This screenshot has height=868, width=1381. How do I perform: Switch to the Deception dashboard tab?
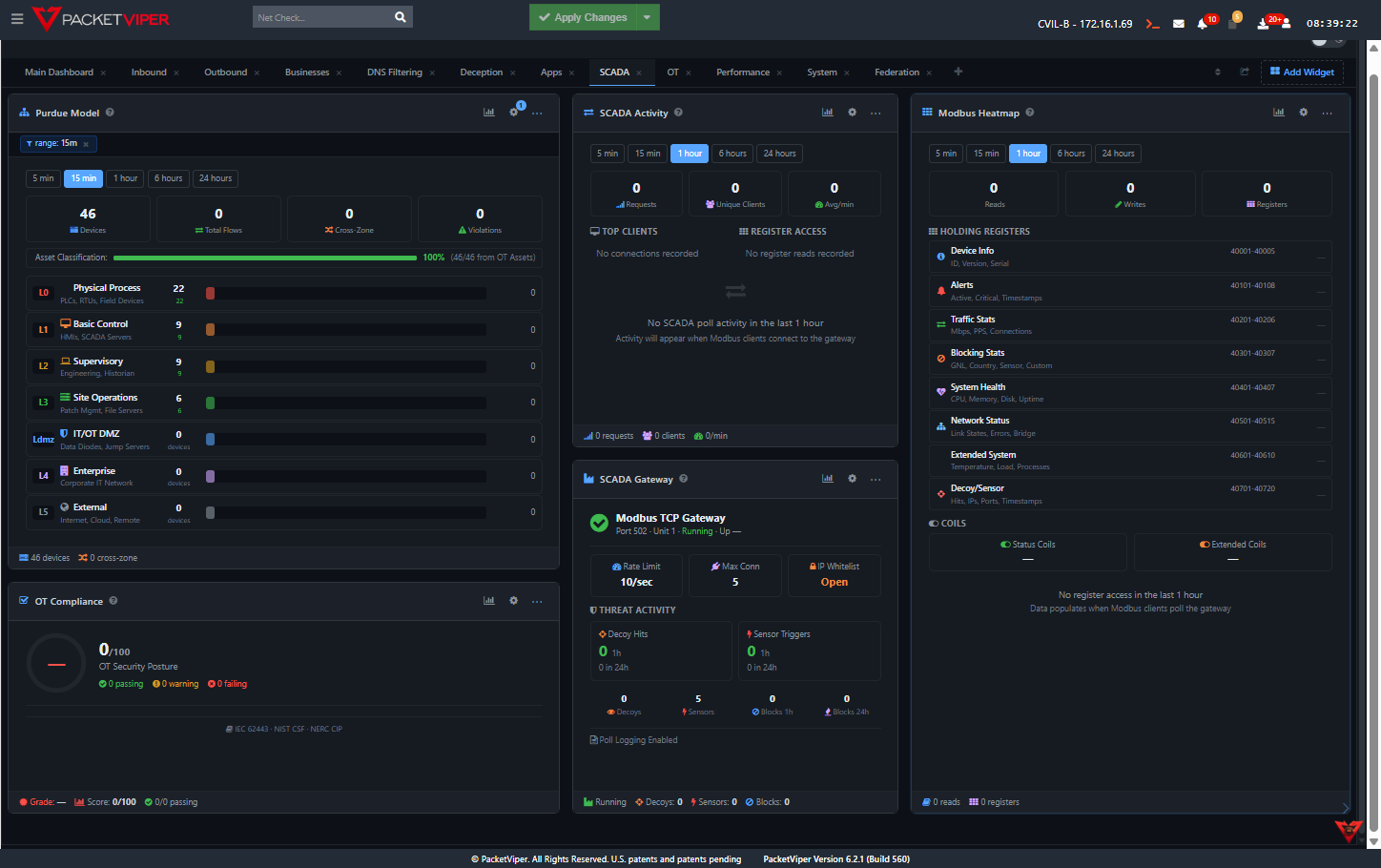point(482,72)
